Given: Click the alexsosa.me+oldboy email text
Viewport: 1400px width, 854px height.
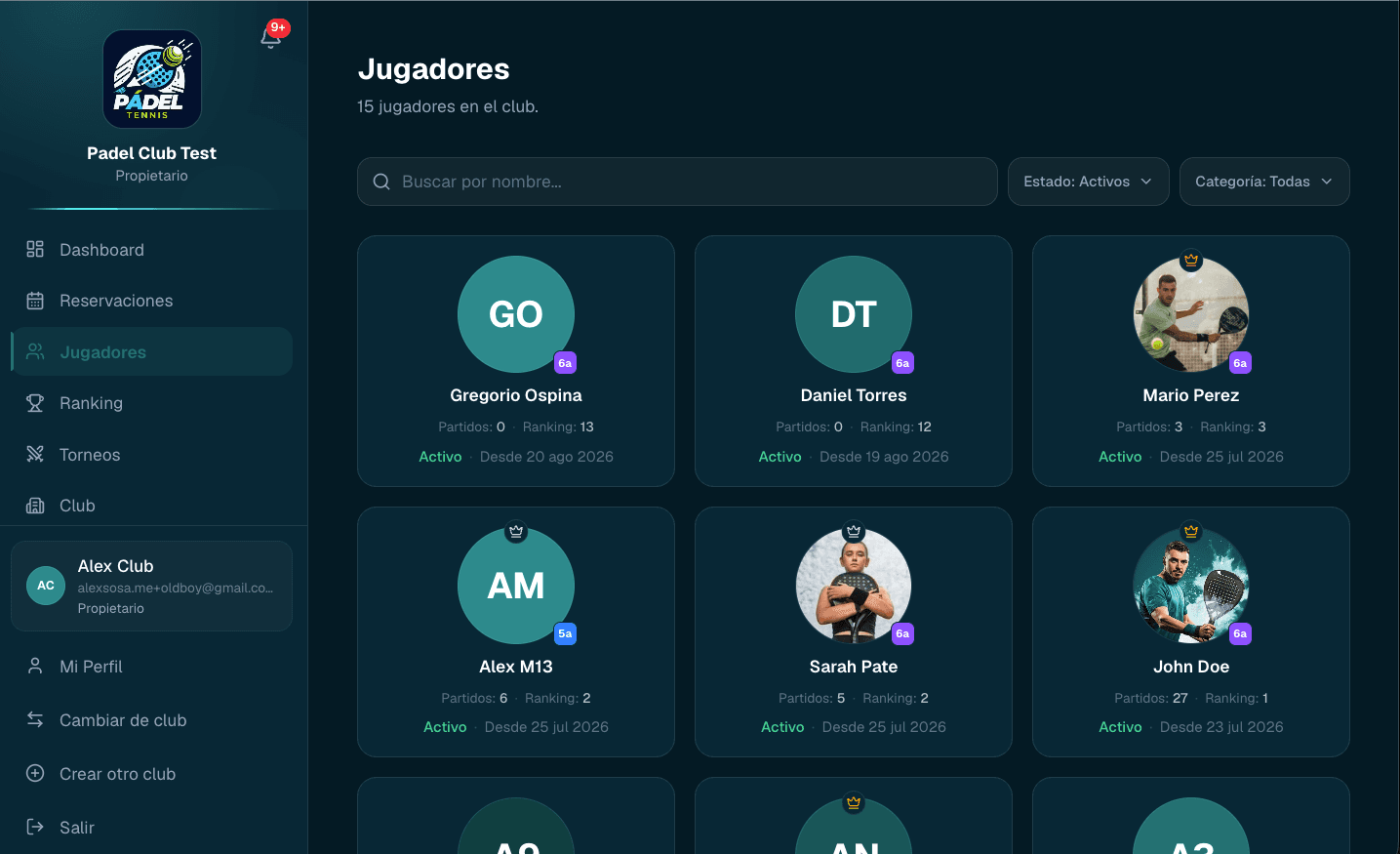Looking at the screenshot, I should [x=176, y=588].
